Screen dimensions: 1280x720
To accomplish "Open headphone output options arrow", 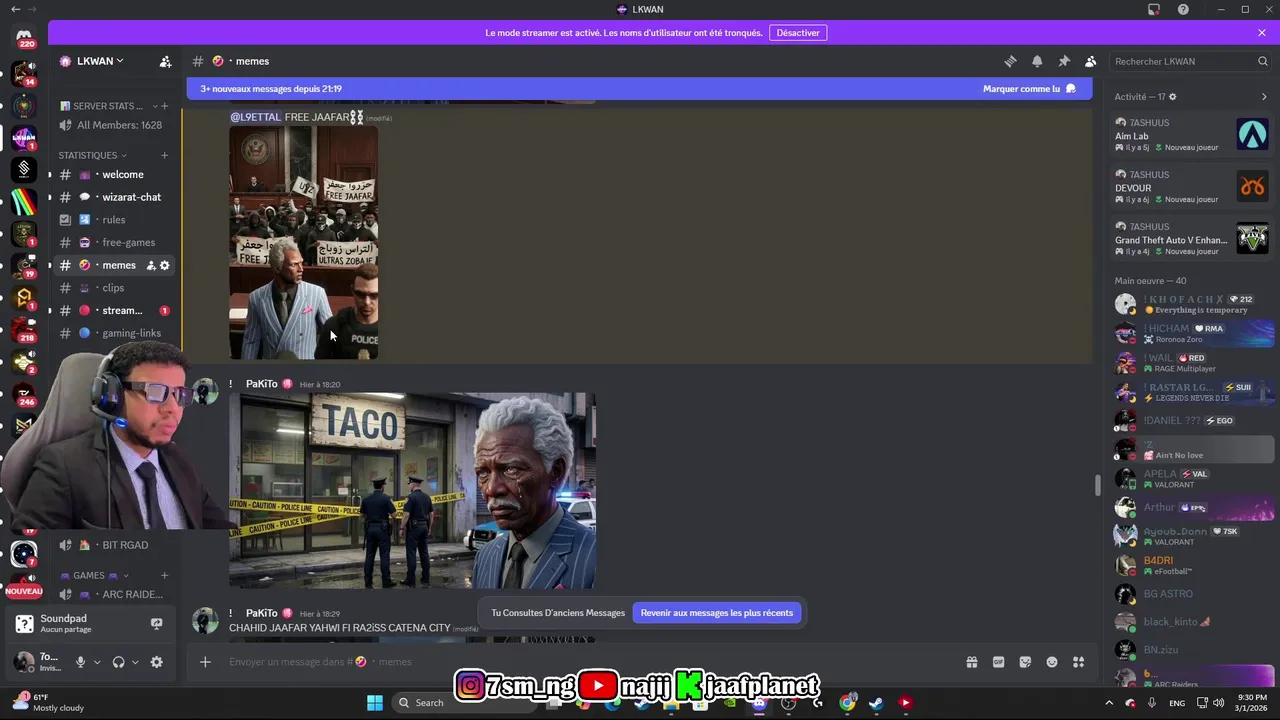I will [135, 662].
